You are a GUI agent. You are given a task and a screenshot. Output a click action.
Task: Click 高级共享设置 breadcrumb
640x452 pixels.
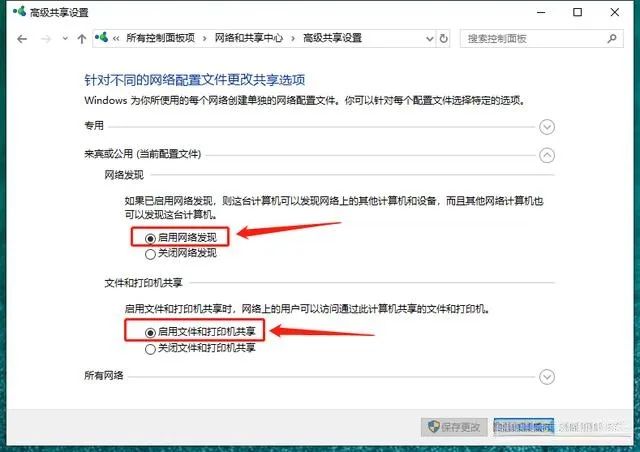(332, 38)
